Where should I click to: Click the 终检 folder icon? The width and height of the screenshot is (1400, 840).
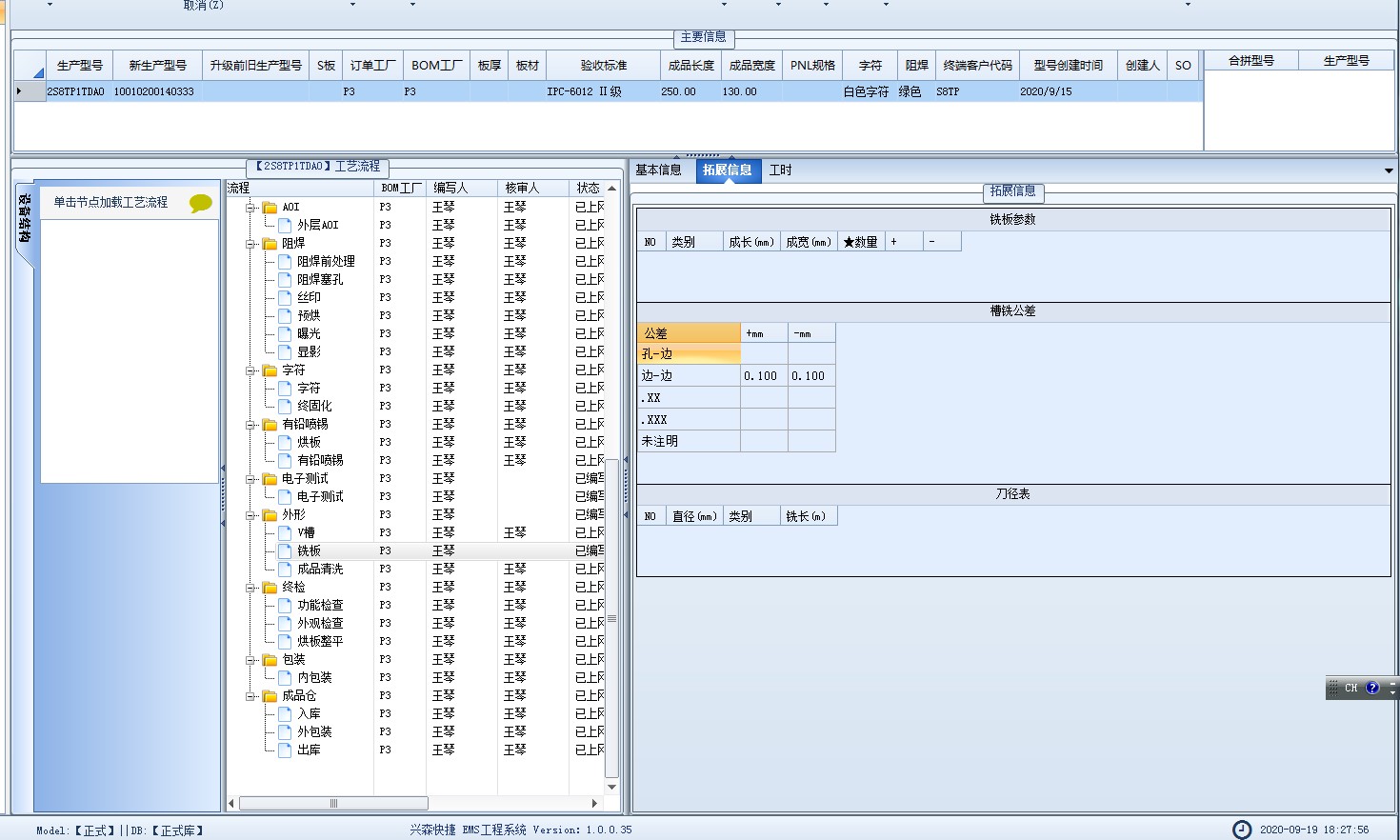[270, 587]
